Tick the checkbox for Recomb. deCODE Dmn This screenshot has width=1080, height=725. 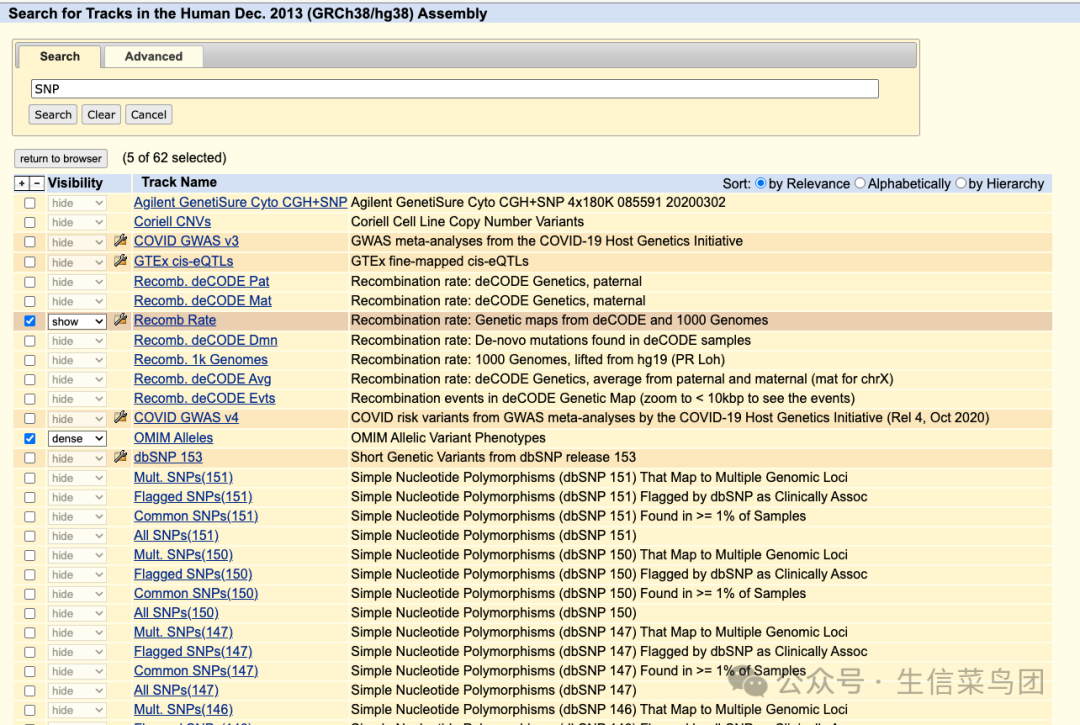(30, 341)
